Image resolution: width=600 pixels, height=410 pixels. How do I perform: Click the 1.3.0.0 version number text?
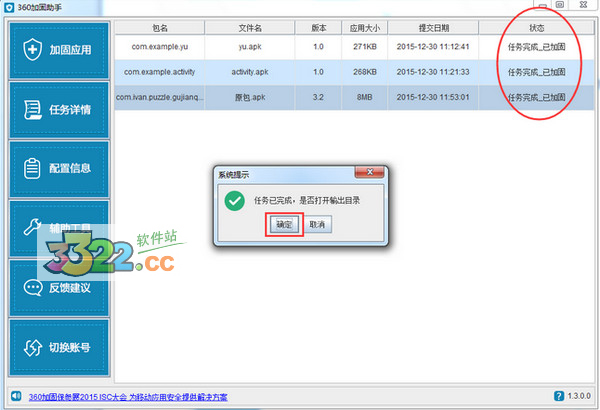pos(579,396)
